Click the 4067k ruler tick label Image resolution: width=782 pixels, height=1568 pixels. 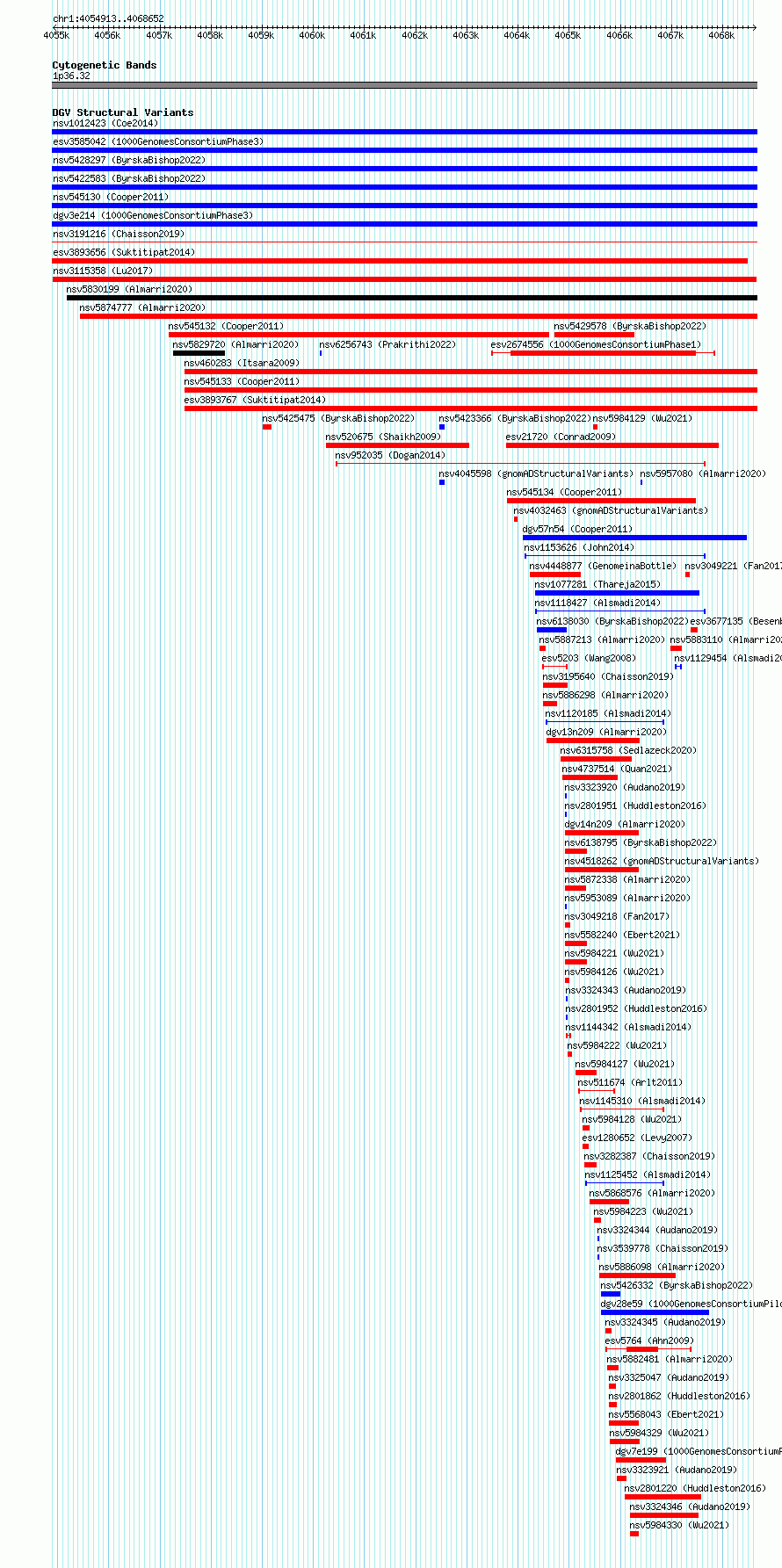coord(670,35)
